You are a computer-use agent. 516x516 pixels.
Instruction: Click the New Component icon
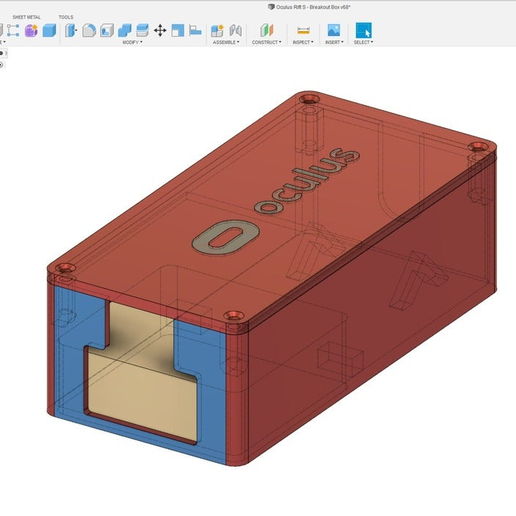(x=217, y=30)
